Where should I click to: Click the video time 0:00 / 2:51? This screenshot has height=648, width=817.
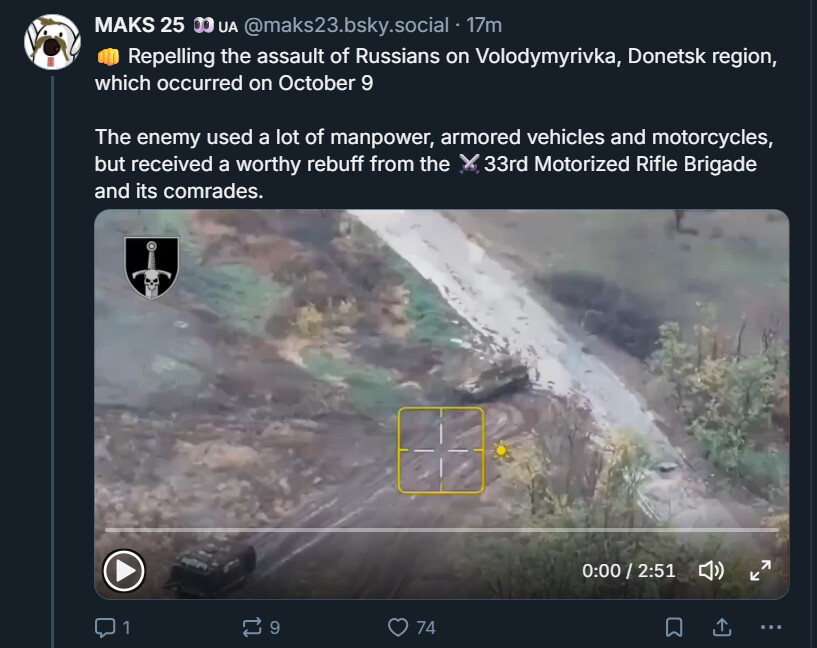click(628, 571)
